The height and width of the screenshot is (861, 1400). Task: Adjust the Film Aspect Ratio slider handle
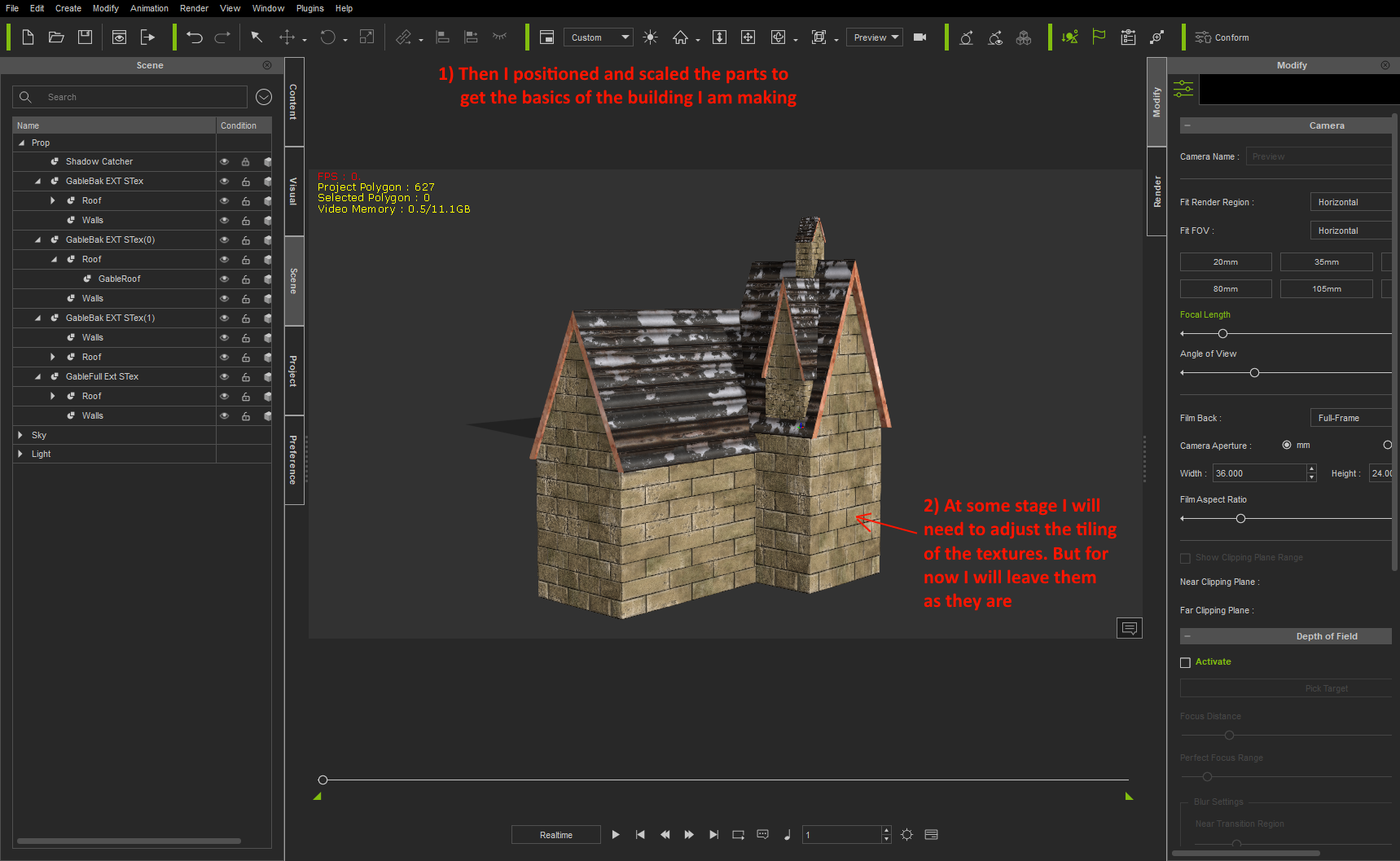pyautogui.click(x=1240, y=519)
